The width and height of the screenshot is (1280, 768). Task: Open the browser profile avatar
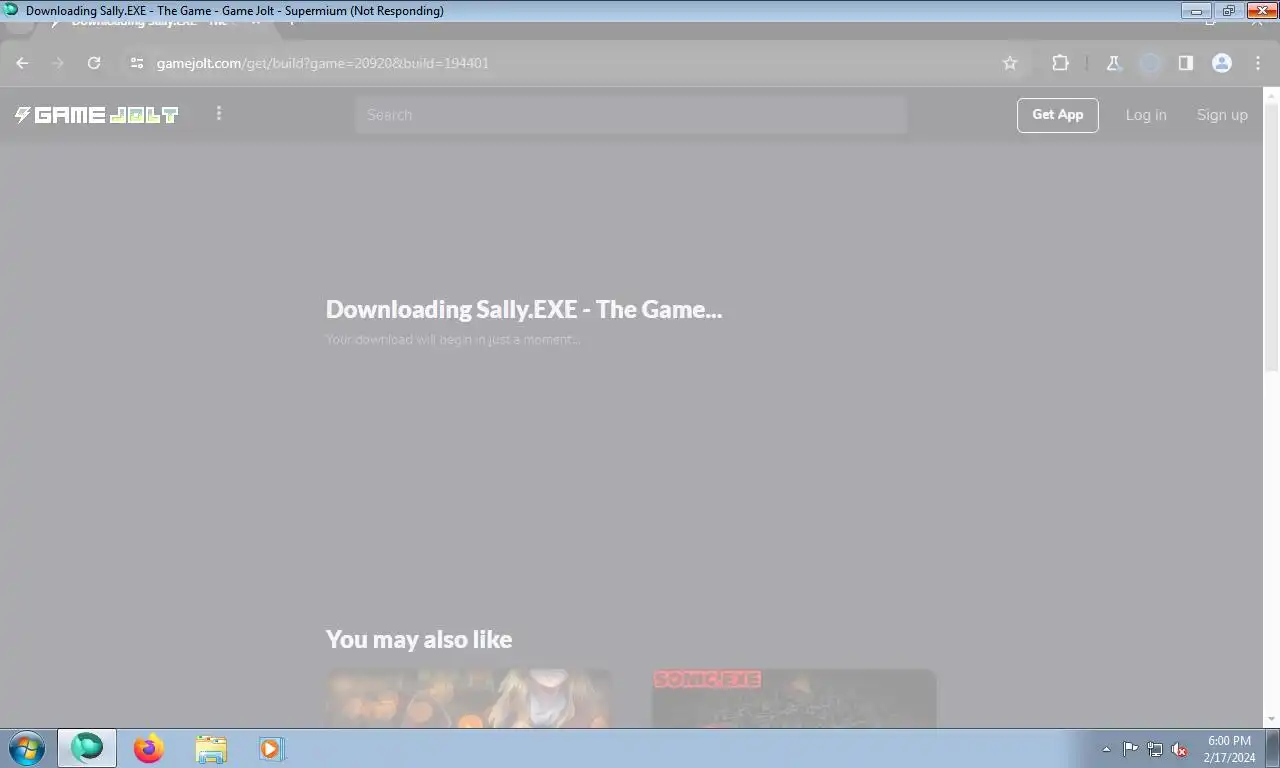tap(1222, 63)
